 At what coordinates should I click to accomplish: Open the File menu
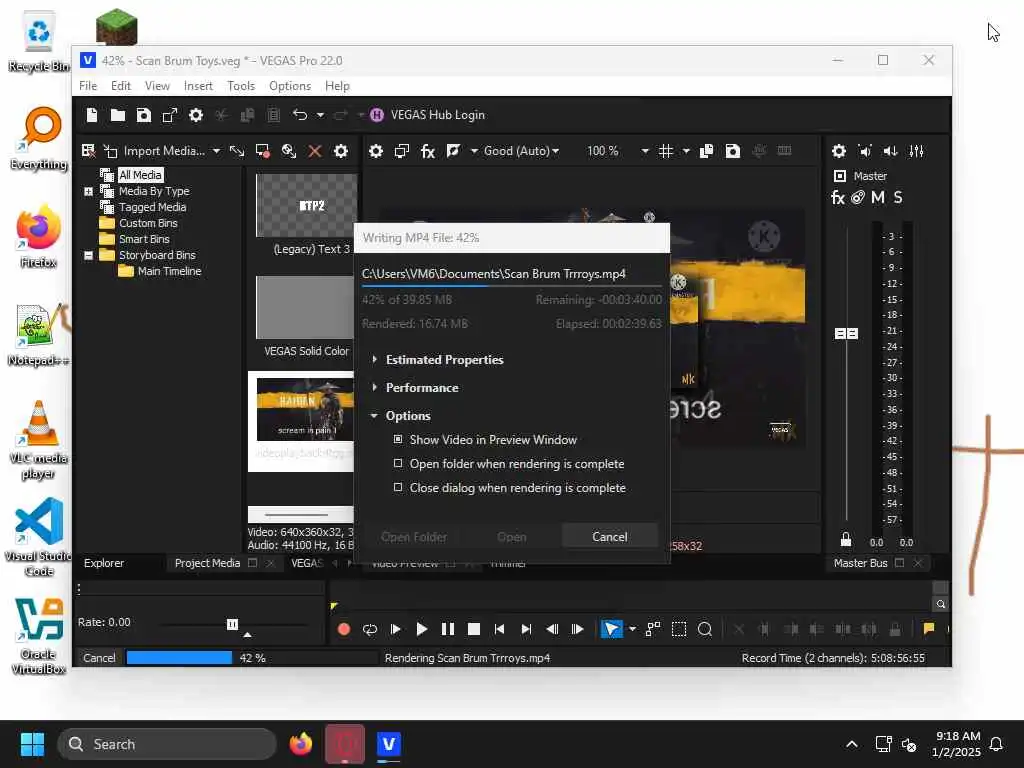(x=88, y=86)
